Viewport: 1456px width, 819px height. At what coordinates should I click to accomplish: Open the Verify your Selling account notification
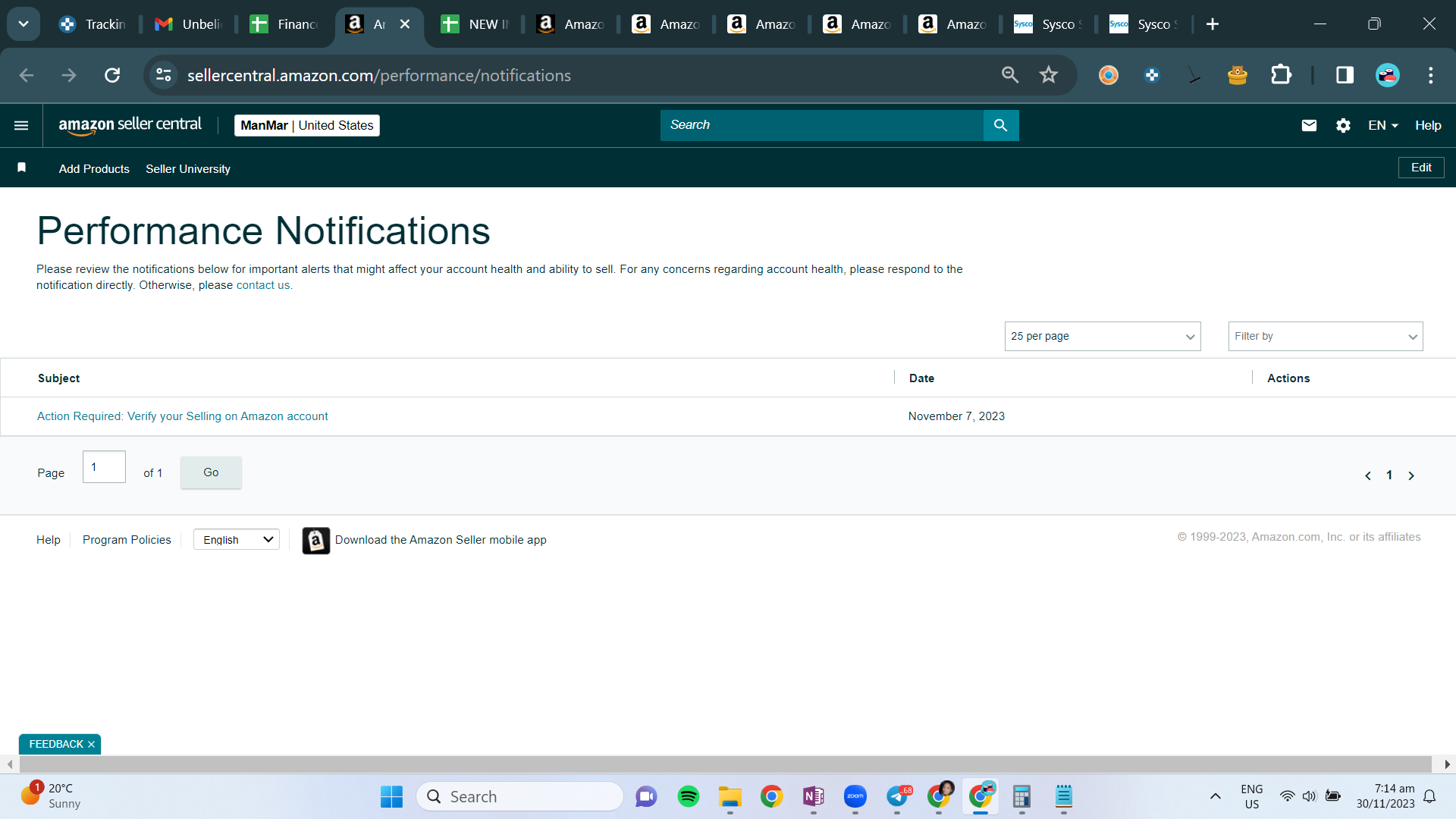[182, 416]
